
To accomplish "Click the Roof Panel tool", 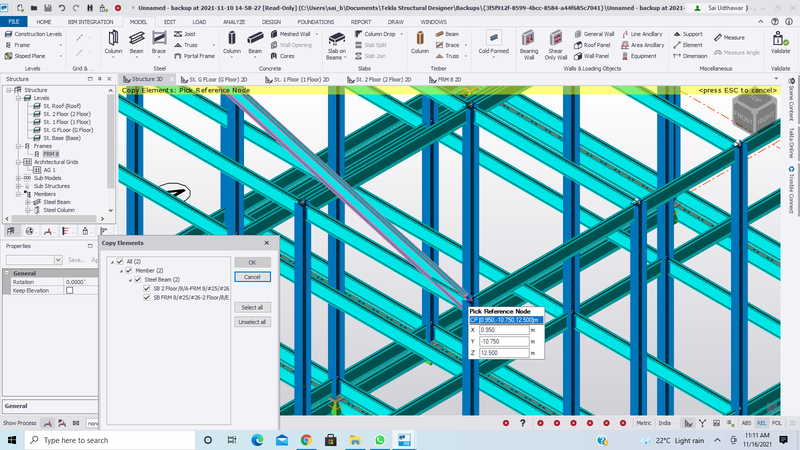I will point(592,45).
